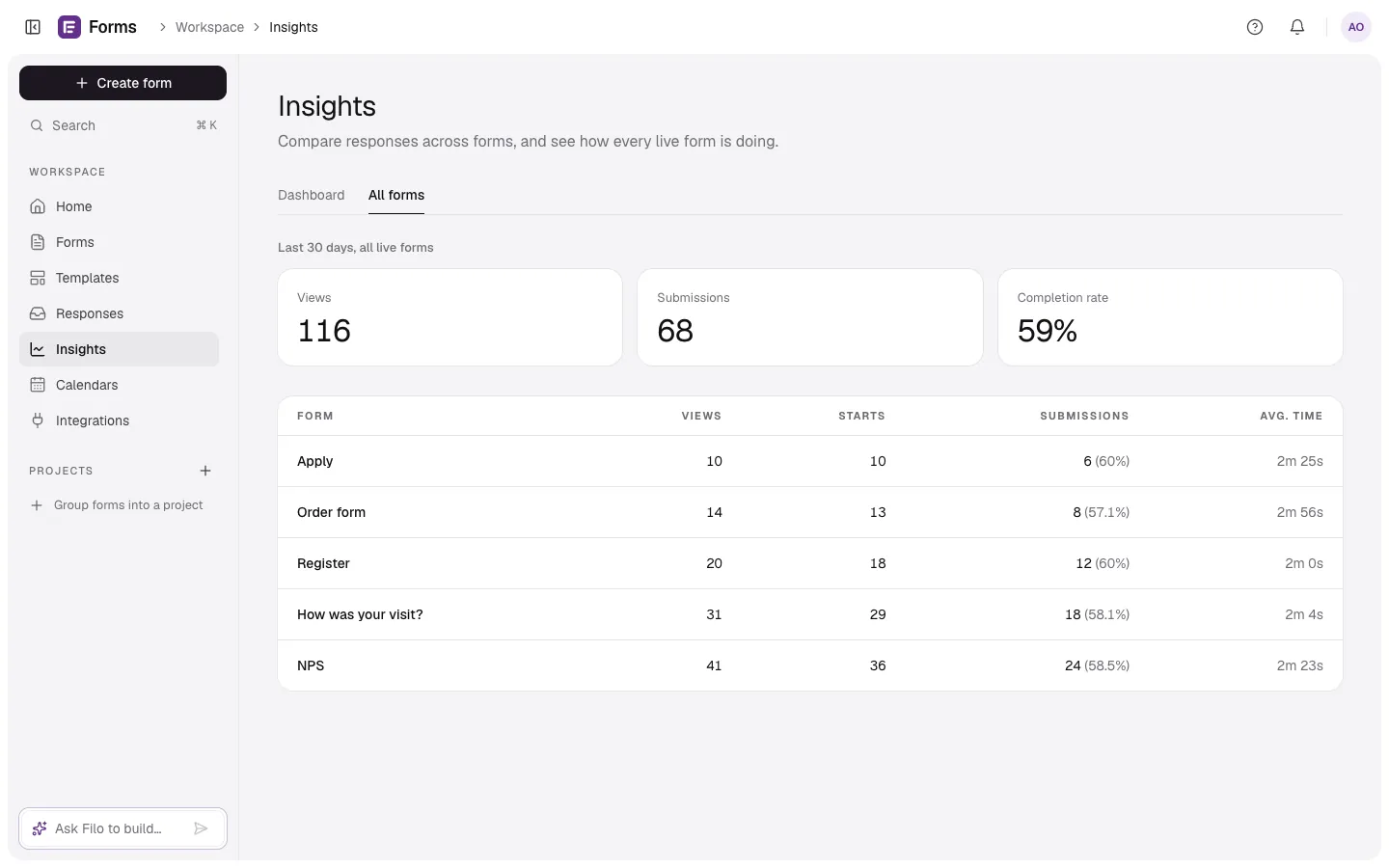This screenshot has height=868, width=1389.
Task: Go to Templates in the sidebar
Action: [x=119, y=278]
